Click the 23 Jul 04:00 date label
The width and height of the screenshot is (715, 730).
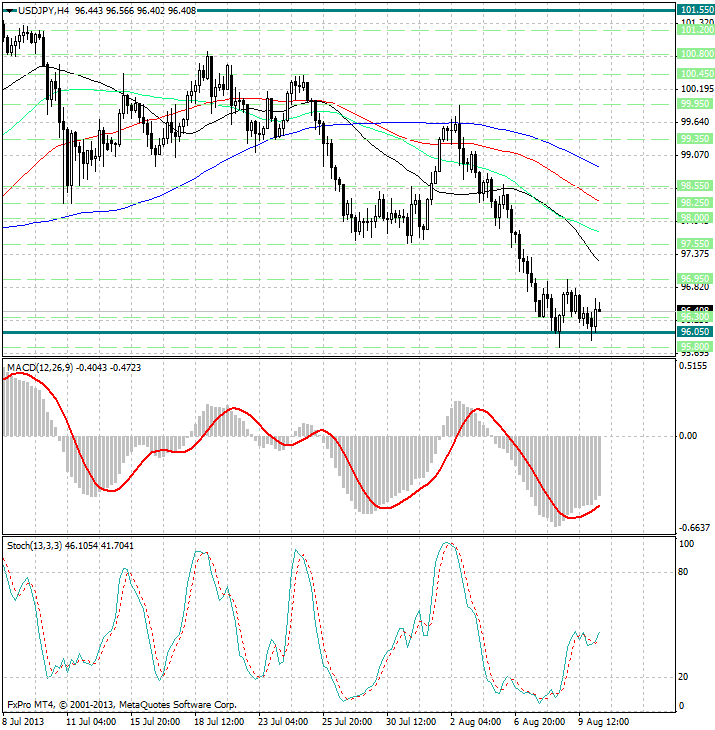(x=283, y=722)
